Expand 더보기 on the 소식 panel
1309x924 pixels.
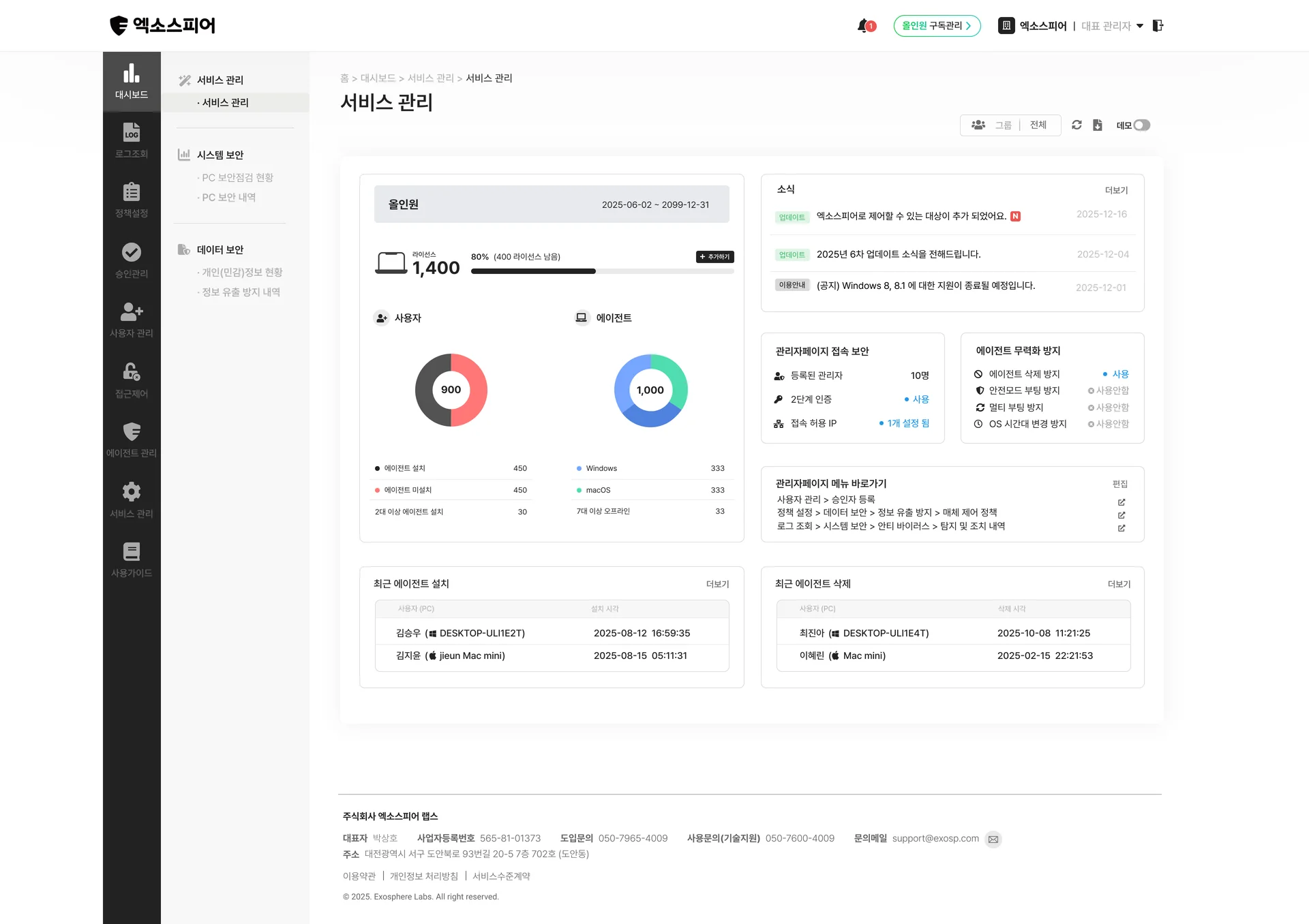(x=1117, y=190)
